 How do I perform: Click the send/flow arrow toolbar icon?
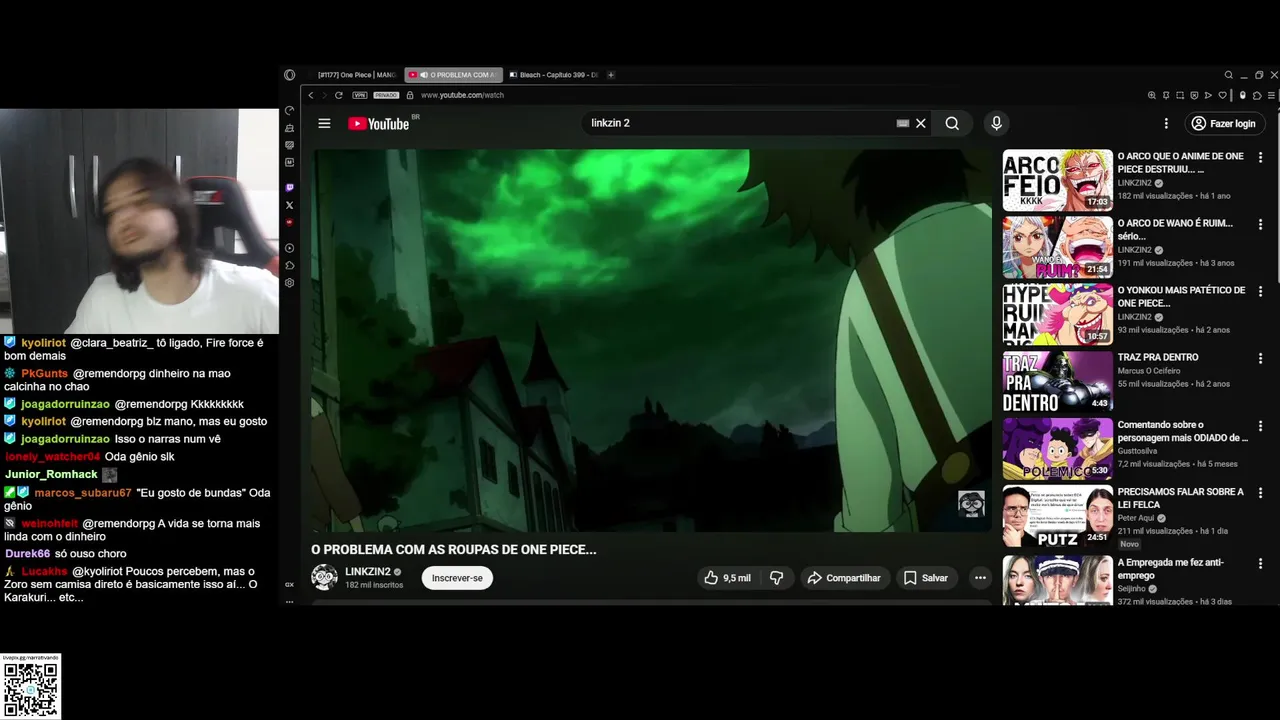point(1208,95)
